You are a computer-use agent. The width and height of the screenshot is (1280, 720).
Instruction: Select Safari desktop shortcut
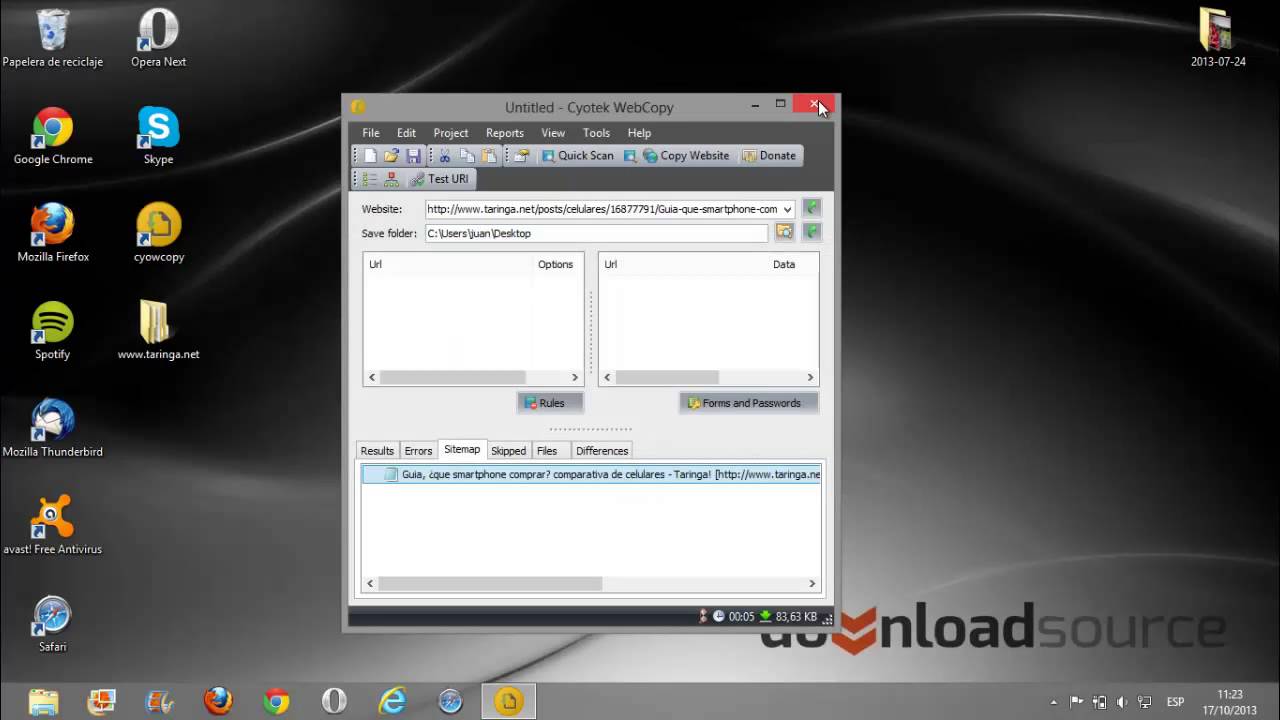tap(52, 623)
